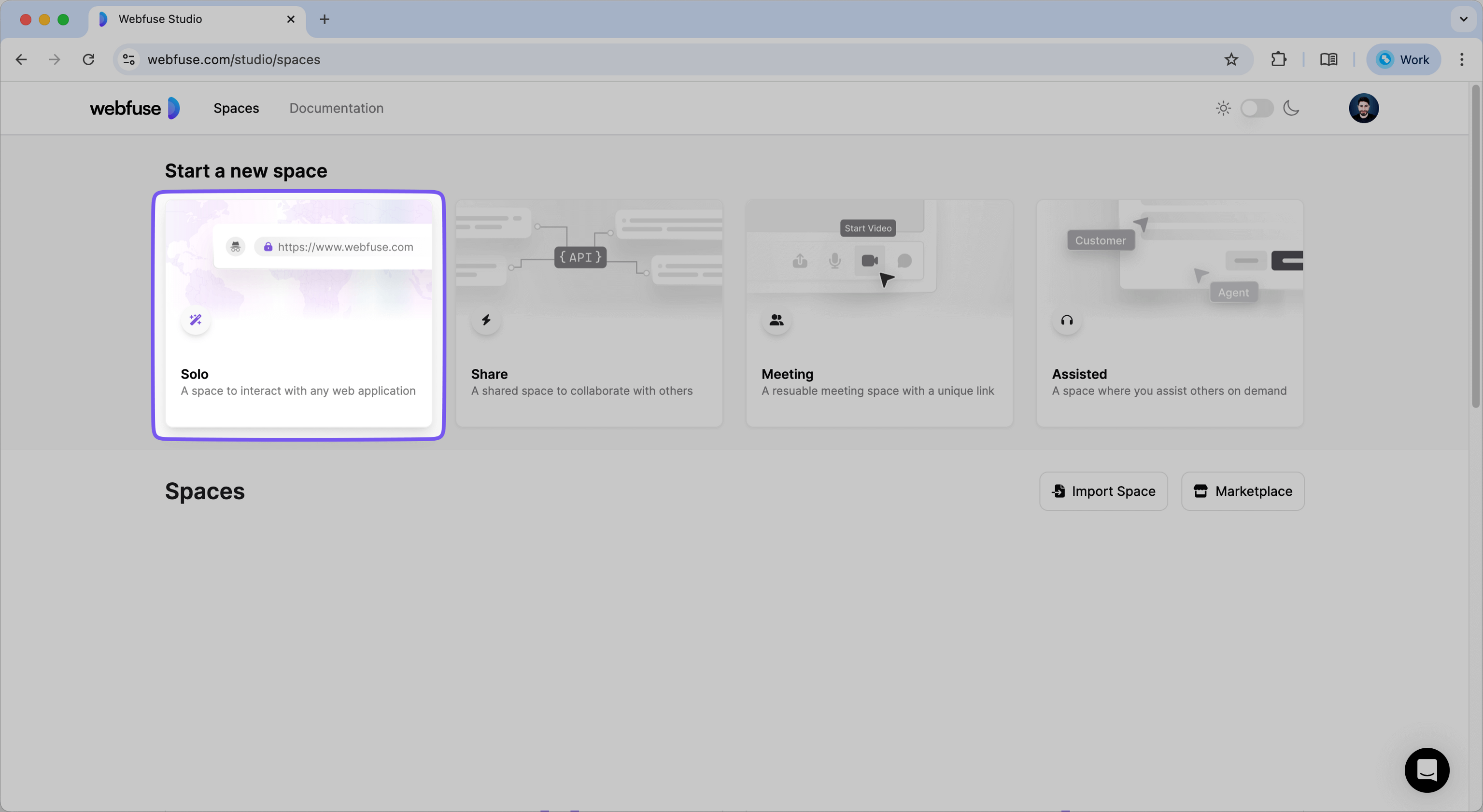Switch to the Documentation section

click(336, 108)
